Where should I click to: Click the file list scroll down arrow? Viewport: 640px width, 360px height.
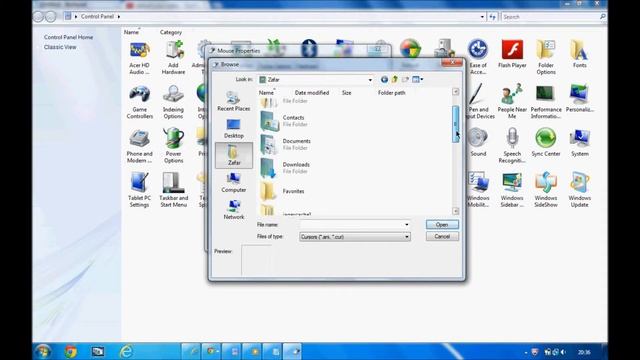click(x=456, y=211)
